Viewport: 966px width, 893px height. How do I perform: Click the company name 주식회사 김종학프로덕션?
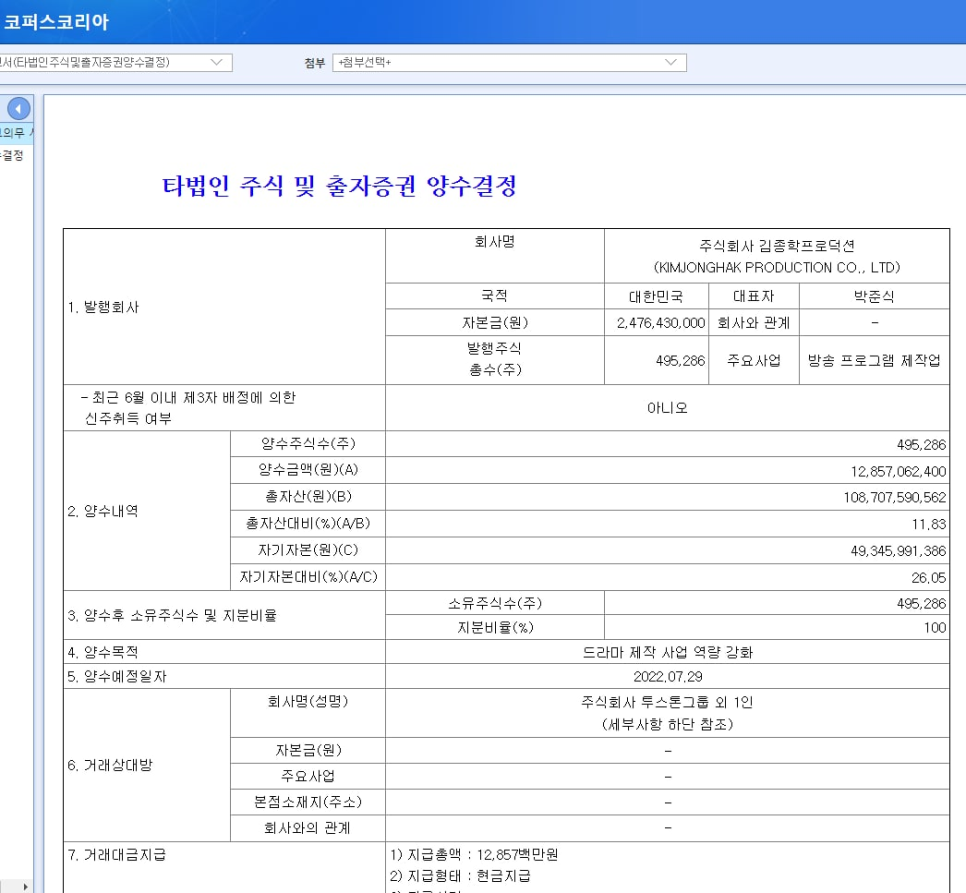pyautogui.click(x=776, y=246)
